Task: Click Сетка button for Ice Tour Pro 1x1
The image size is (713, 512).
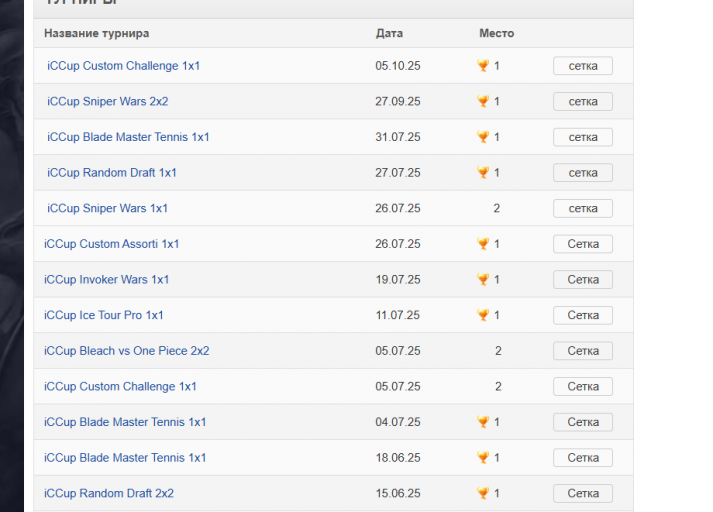Action: click(582, 315)
